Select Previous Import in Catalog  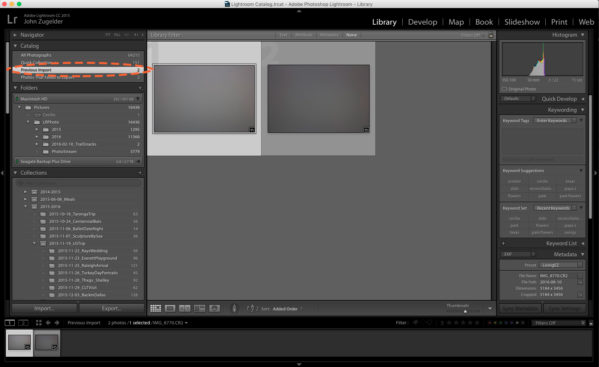78,70
